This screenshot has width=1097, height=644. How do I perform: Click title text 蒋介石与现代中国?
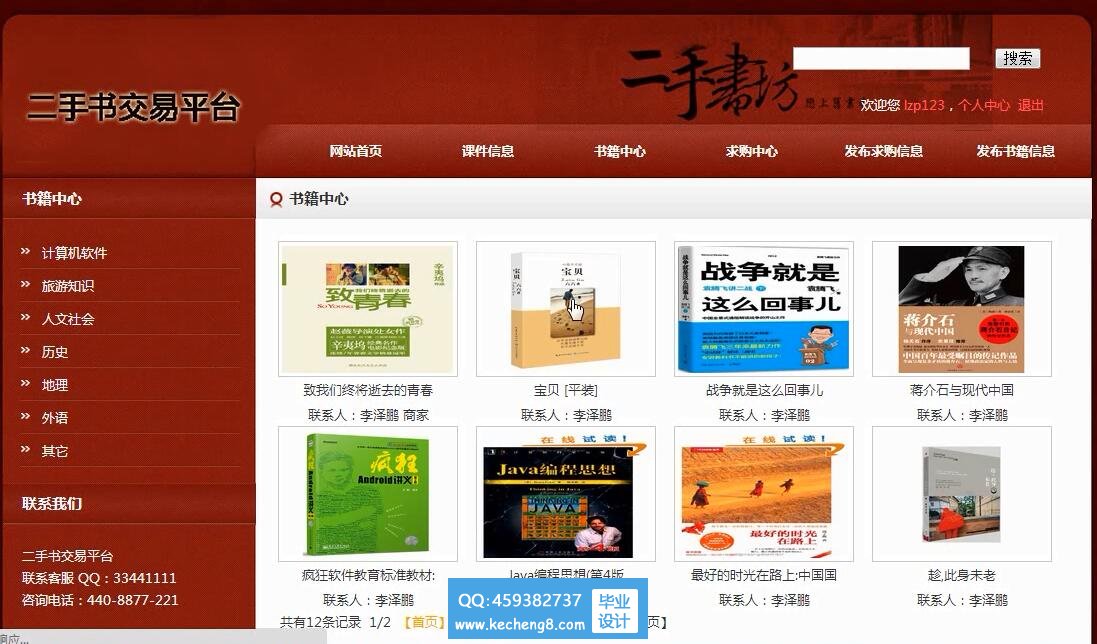[962, 390]
